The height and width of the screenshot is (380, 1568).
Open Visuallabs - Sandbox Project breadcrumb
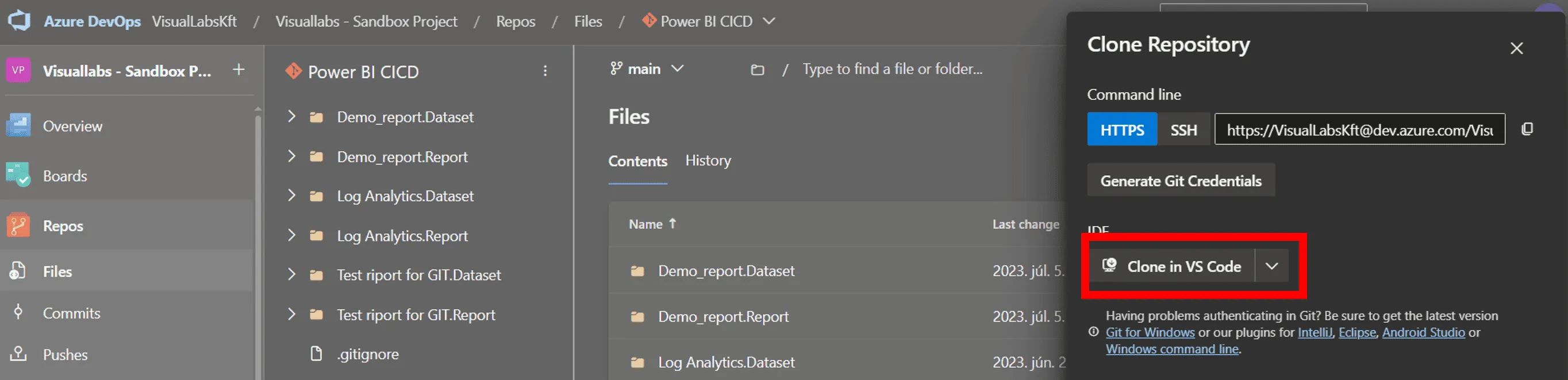(366, 21)
